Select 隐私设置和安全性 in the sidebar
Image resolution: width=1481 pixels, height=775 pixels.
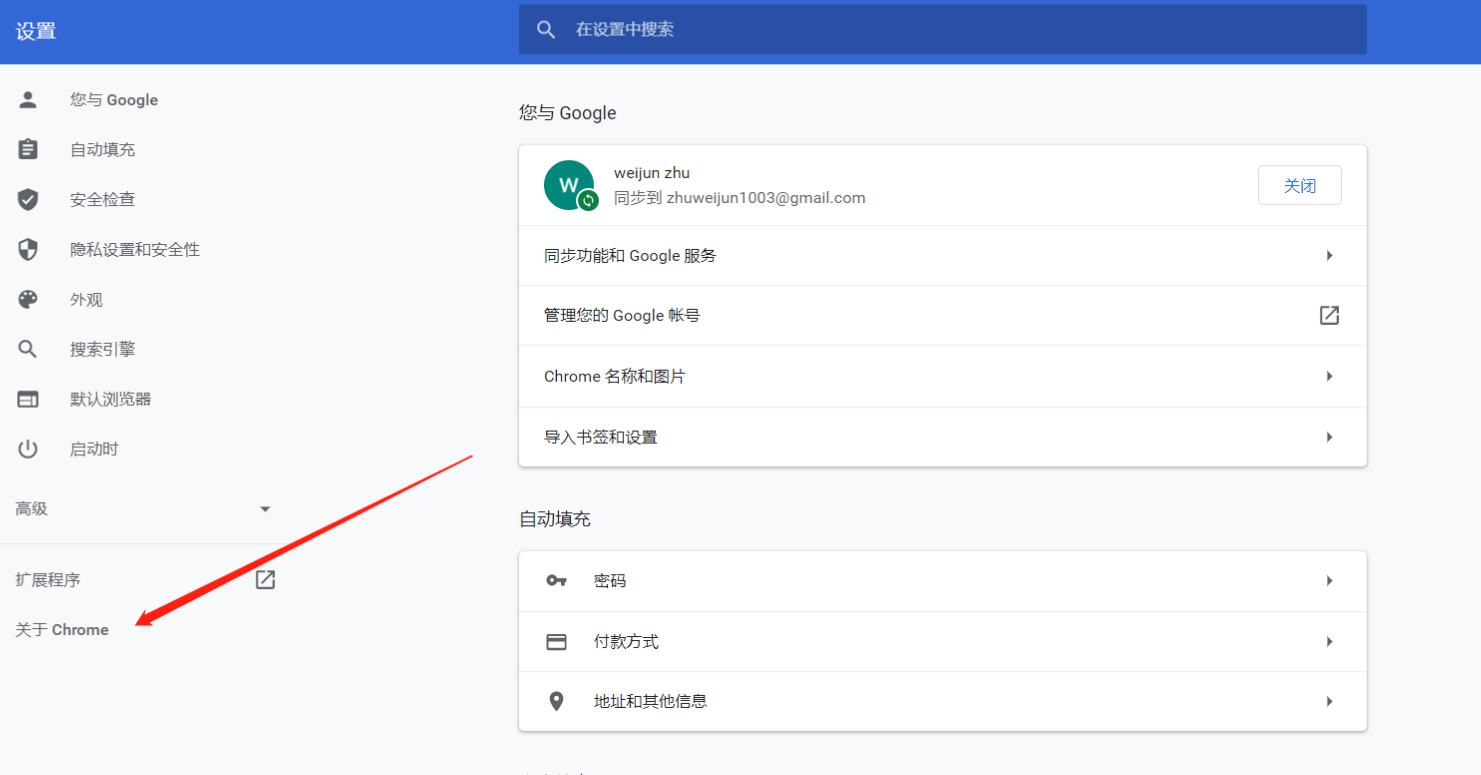[x=135, y=249]
